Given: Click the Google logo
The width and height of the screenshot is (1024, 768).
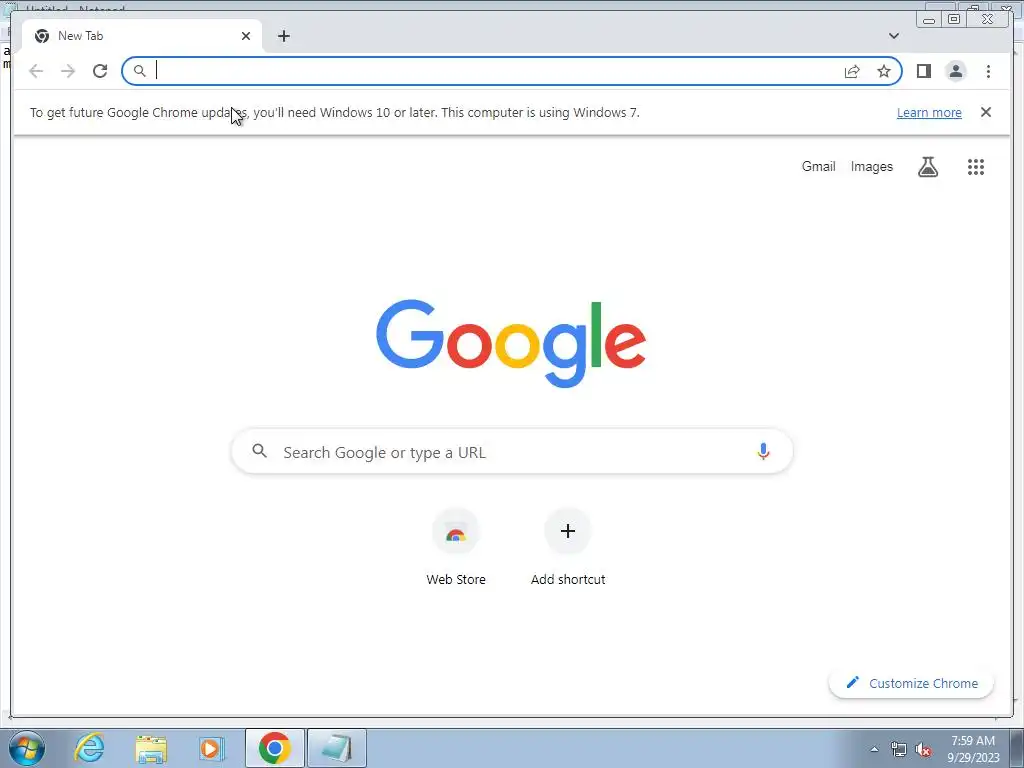Looking at the screenshot, I should tap(511, 343).
